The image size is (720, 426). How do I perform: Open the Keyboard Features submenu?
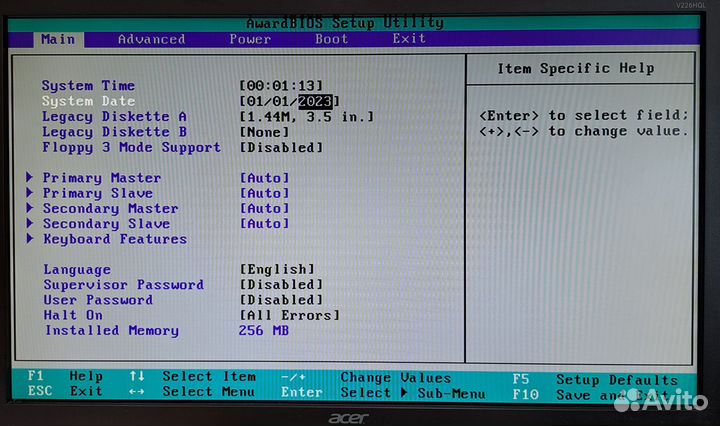pos(114,239)
